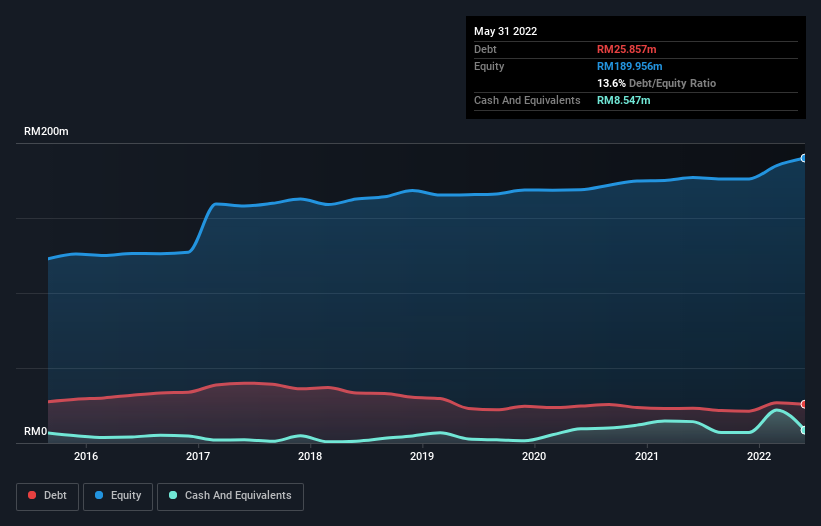Viewport: 821px width, 526px height.
Task: Click the 2022 x-axis label
Action: pyautogui.click(x=759, y=456)
